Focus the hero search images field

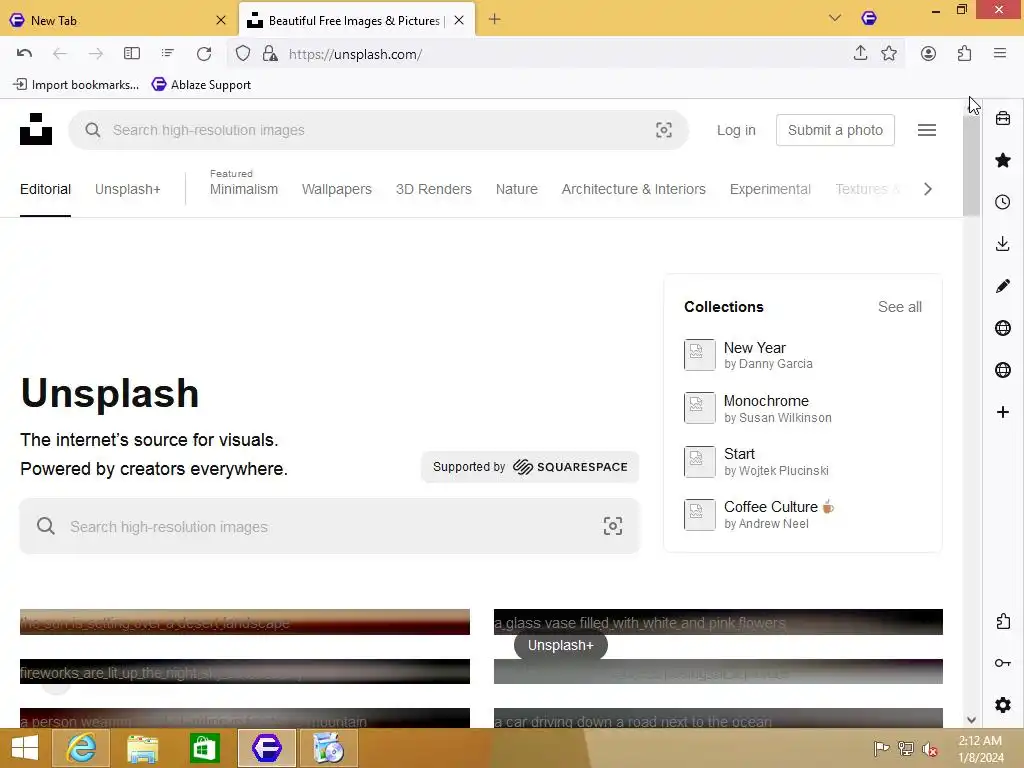330,526
